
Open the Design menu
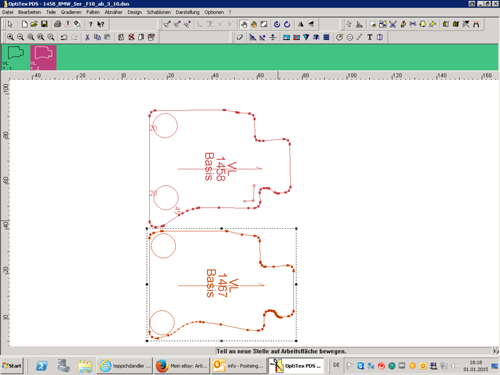(x=135, y=12)
